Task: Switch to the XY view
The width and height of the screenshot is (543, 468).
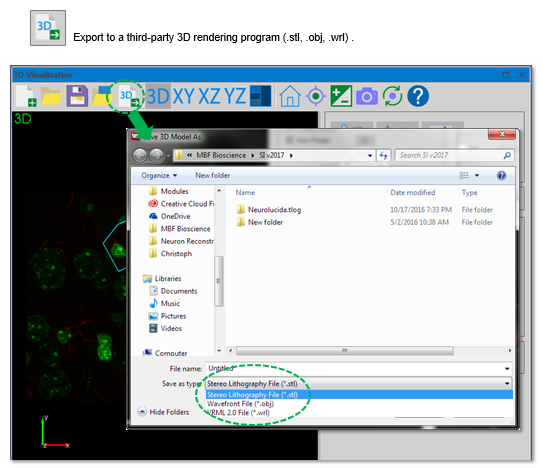Action: 183,96
